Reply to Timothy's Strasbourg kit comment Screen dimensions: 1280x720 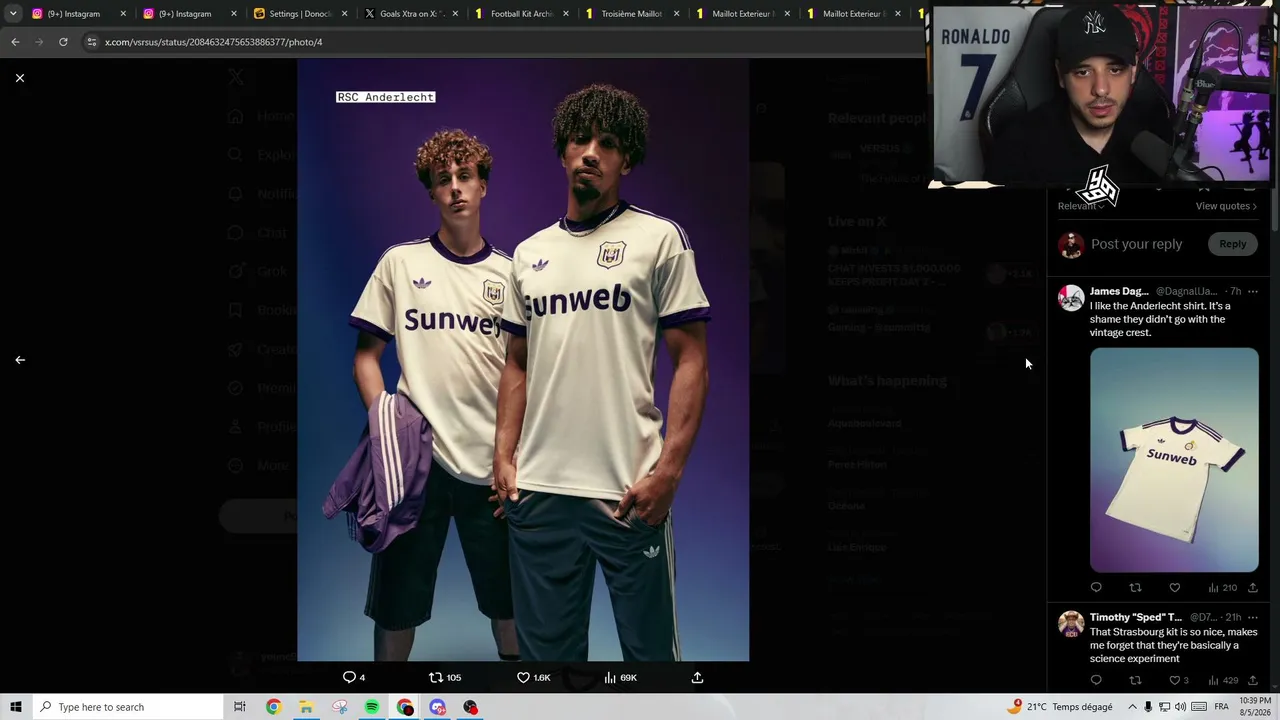1096,680
